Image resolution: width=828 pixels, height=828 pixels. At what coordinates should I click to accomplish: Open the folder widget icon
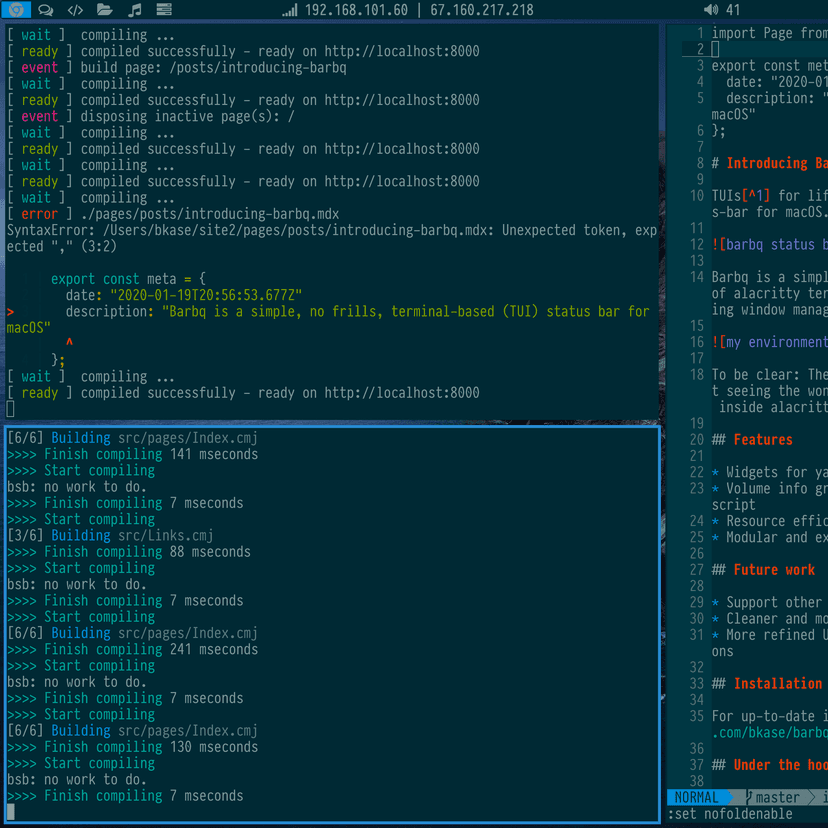point(104,10)
